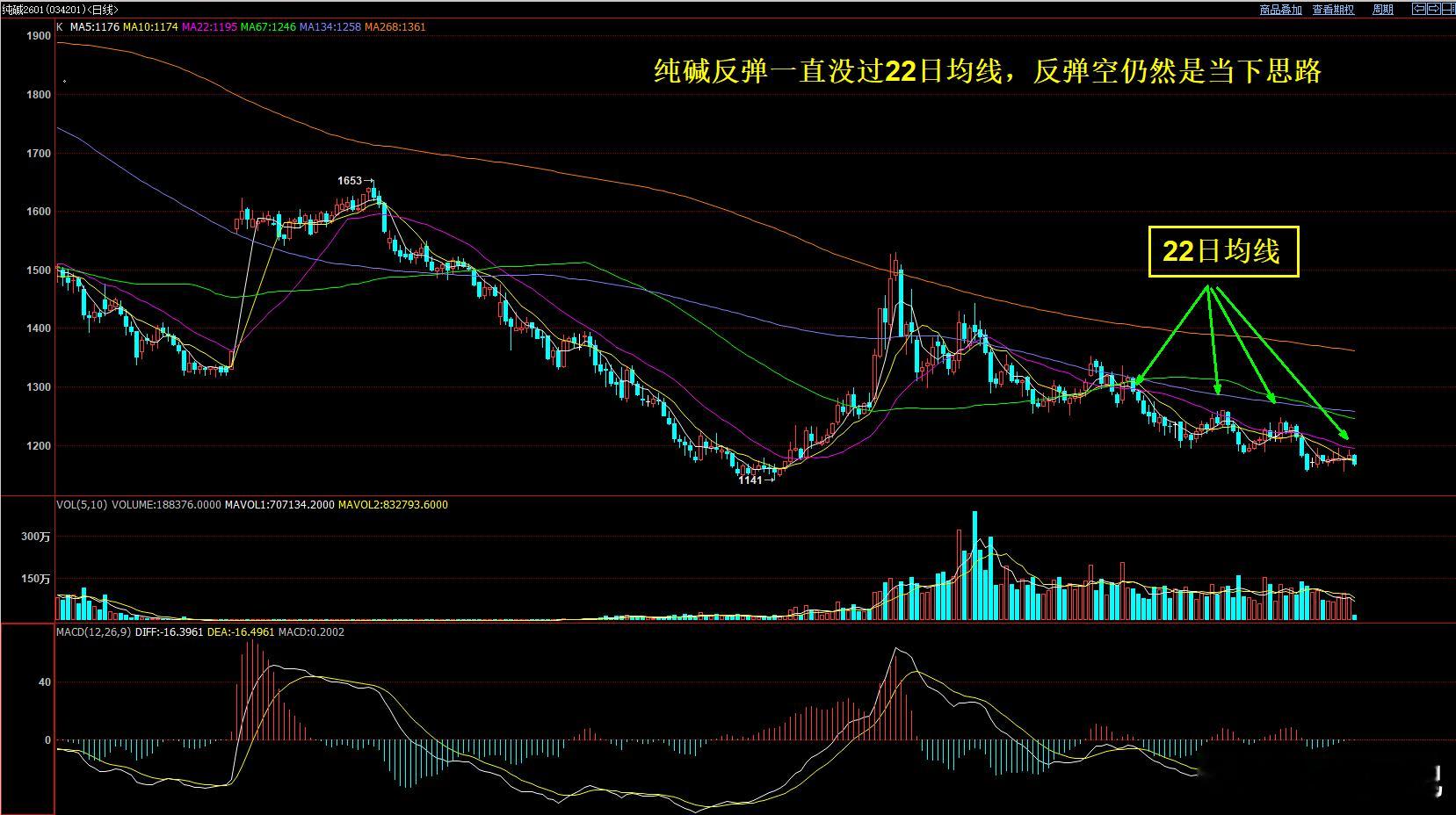
Task: Expand the 查看期权 options view
Action: pyautogui.click(x=1332, y=9)
